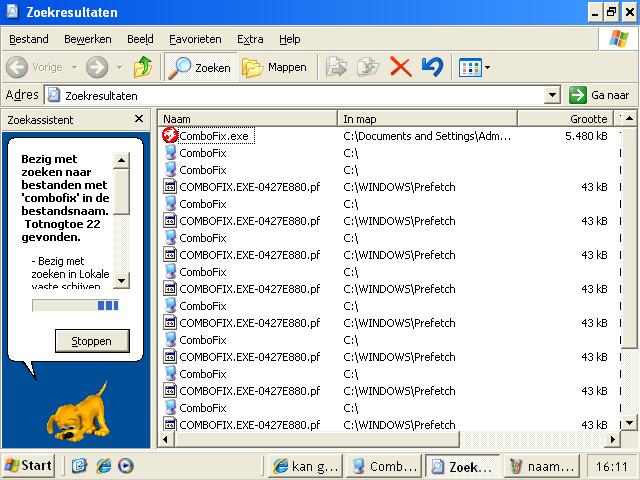Click search balloon scroll down arrow

point(121,280)
